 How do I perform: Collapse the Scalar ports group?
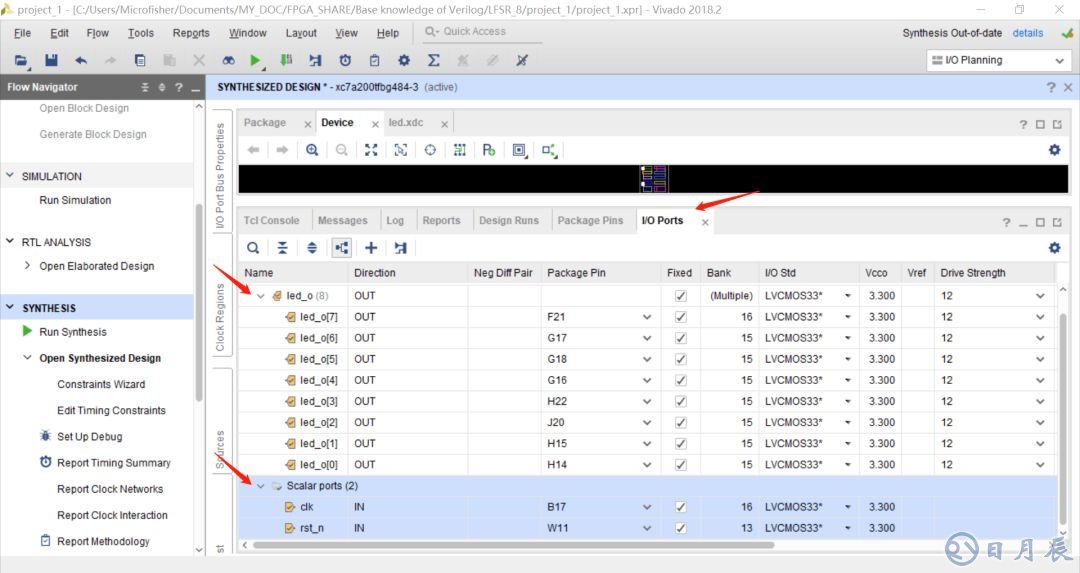pyautogui.click(x=261, y=486)
